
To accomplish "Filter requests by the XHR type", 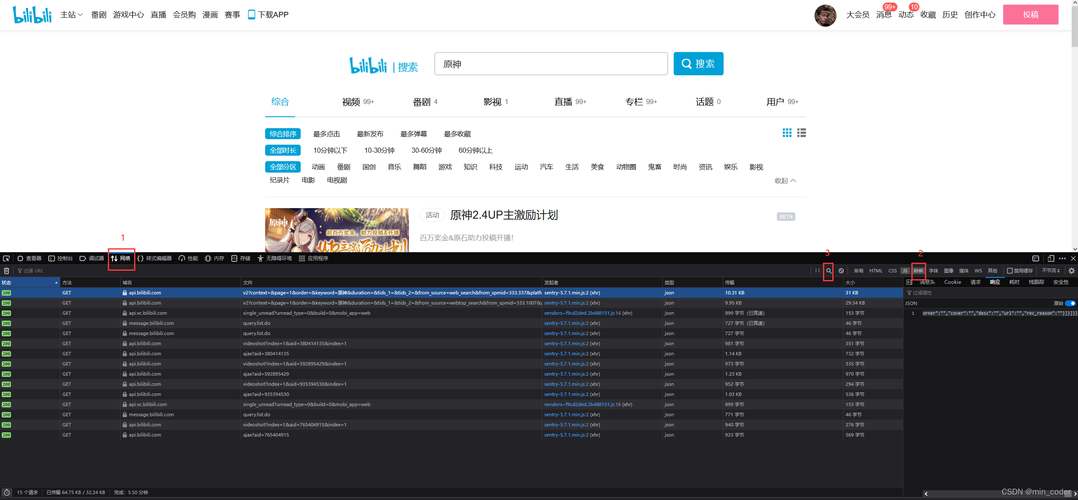I will coord(919,271).
